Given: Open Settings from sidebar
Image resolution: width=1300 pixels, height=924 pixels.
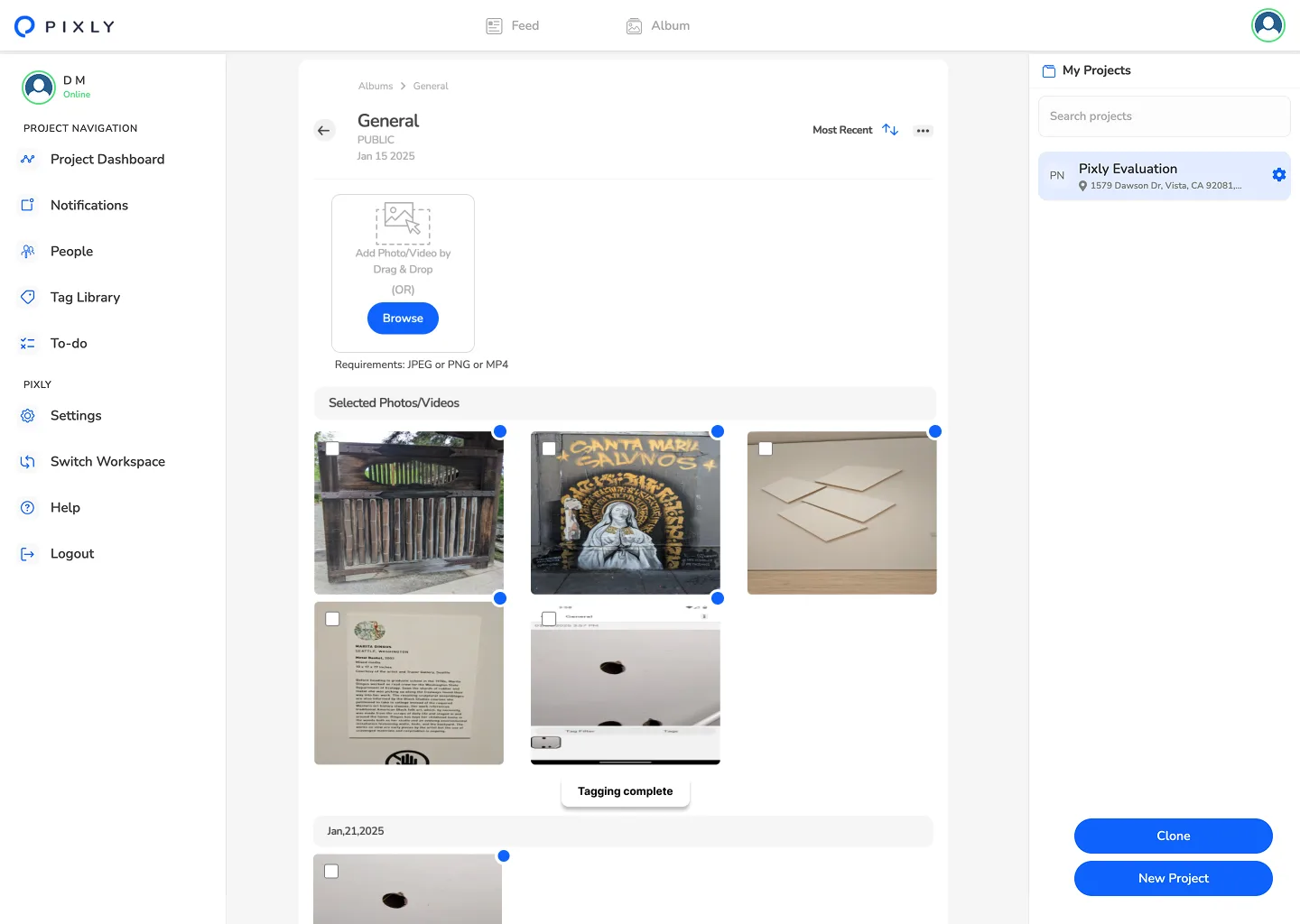Looking at the screenshot, I should pos(76,416).
